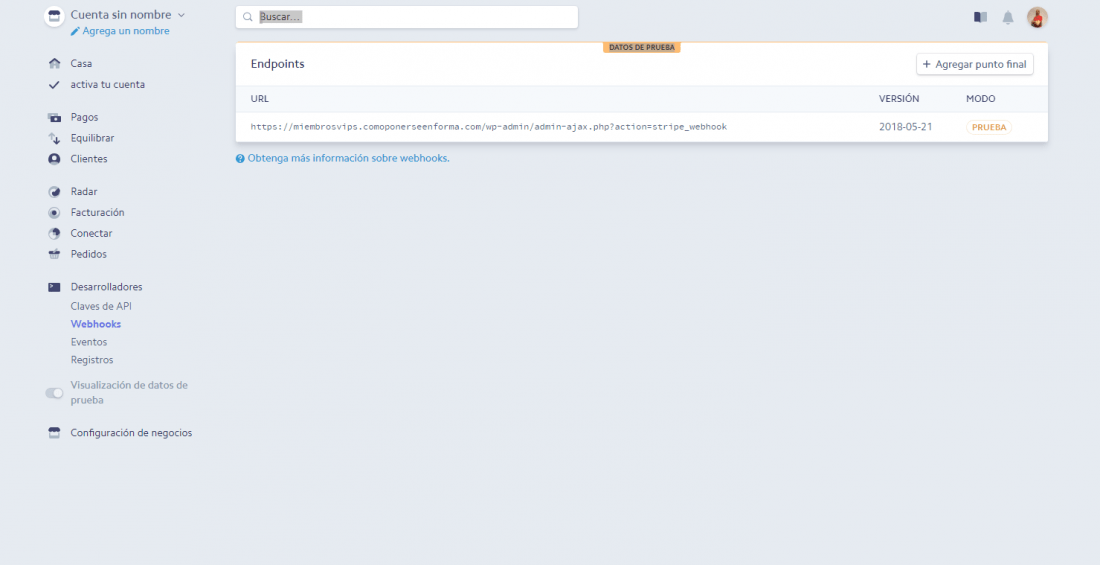Viewport: 1100px width, 565px height.
Task: Select the Webhooks submenu item
Action: click(95, 324)
